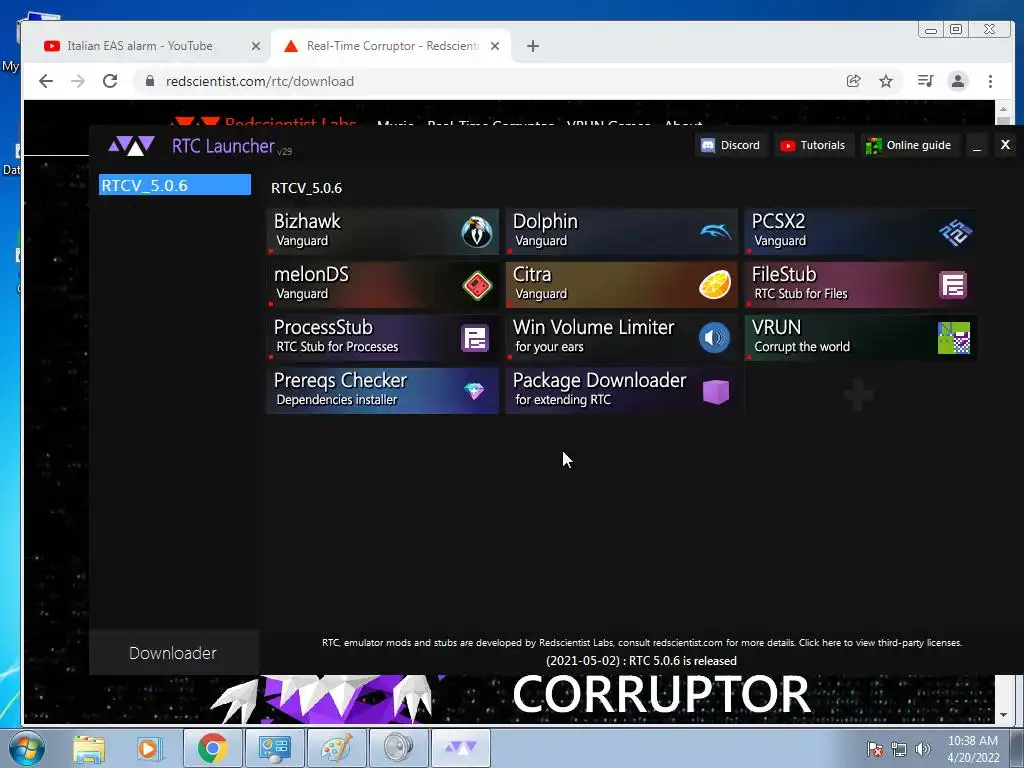Click the RTC Launcher logo icon
The height and width of the screenshot is (768, 1024).
pyautogui.click(x=131, y=145)
